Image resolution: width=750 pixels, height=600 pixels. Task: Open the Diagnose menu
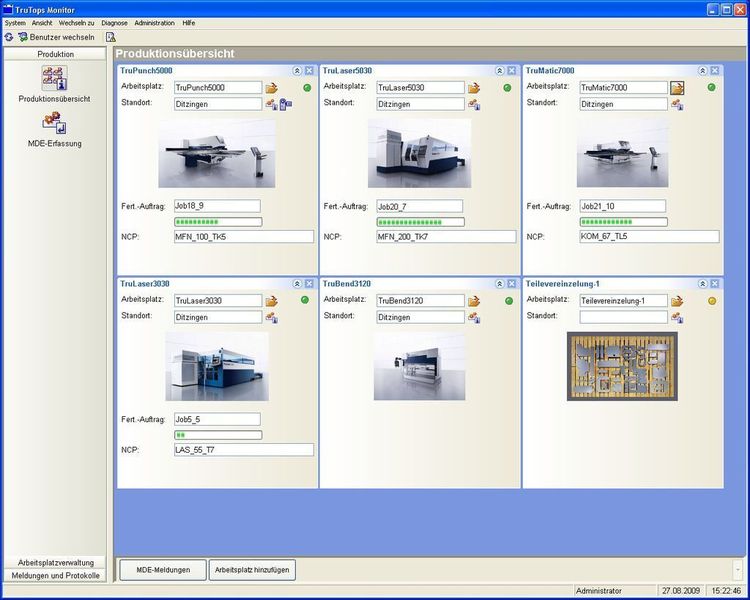tap(114, 23)
